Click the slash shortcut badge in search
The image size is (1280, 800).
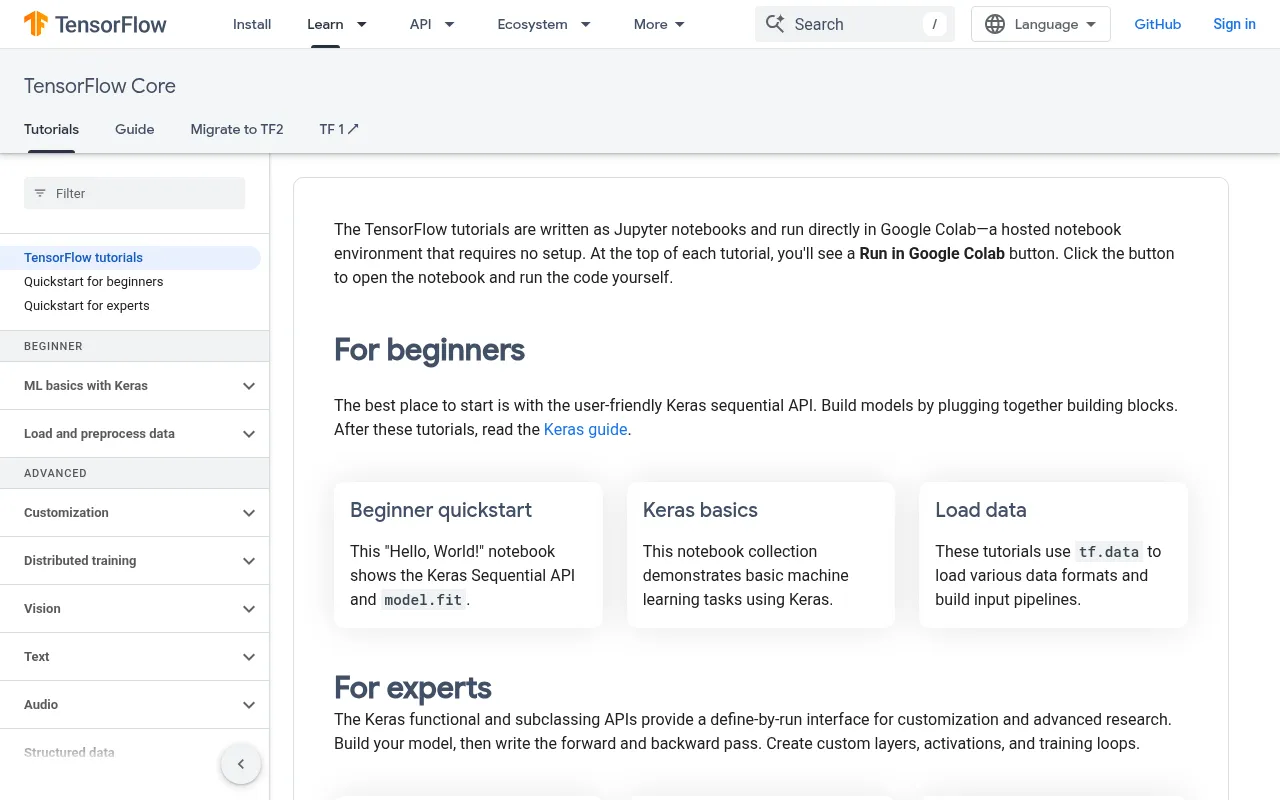[x=935, y=24]
